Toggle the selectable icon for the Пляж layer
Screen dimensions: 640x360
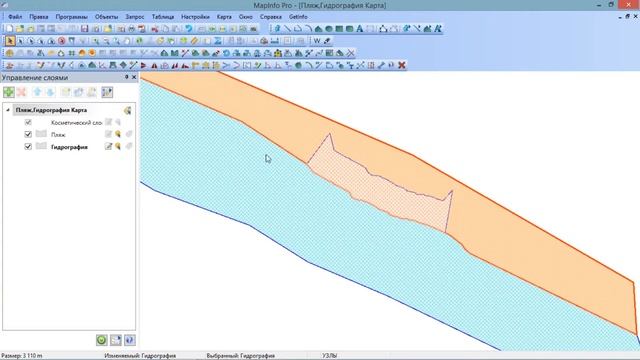tap(118, 134)
